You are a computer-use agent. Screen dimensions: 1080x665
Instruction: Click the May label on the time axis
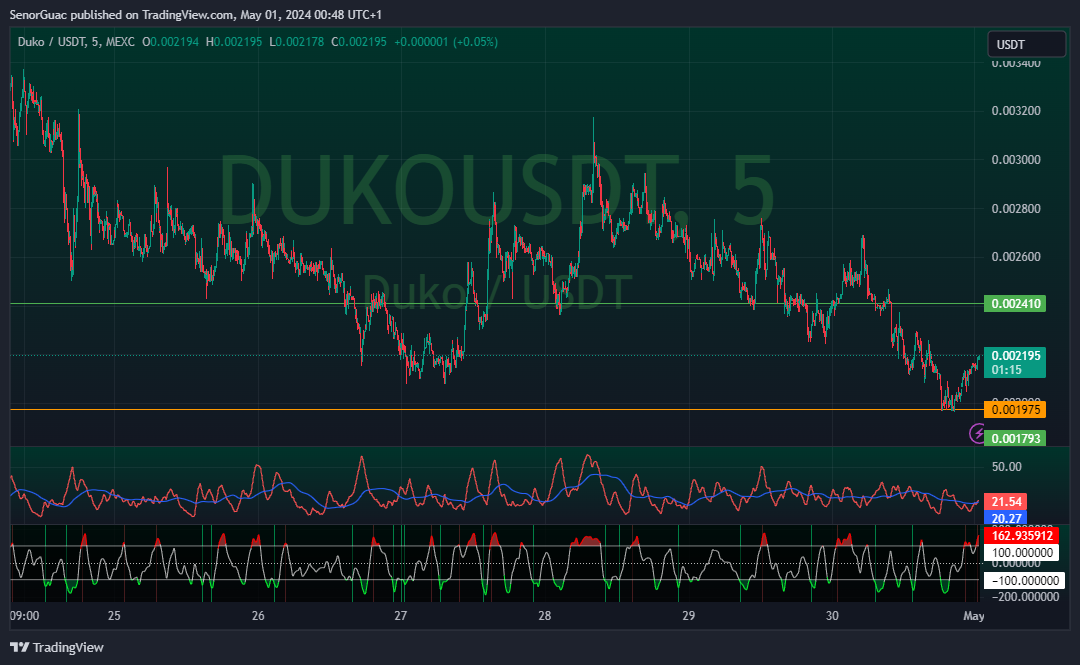click(x=974, y=616)
